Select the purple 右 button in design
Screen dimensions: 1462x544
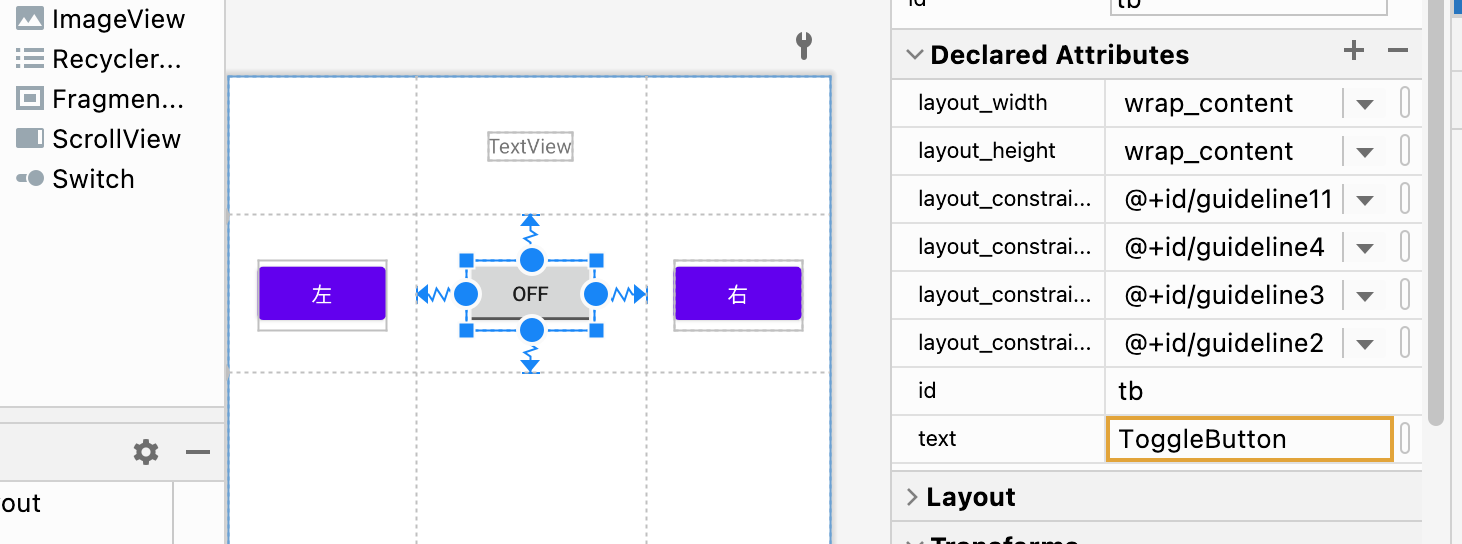[x=738, y=294]
